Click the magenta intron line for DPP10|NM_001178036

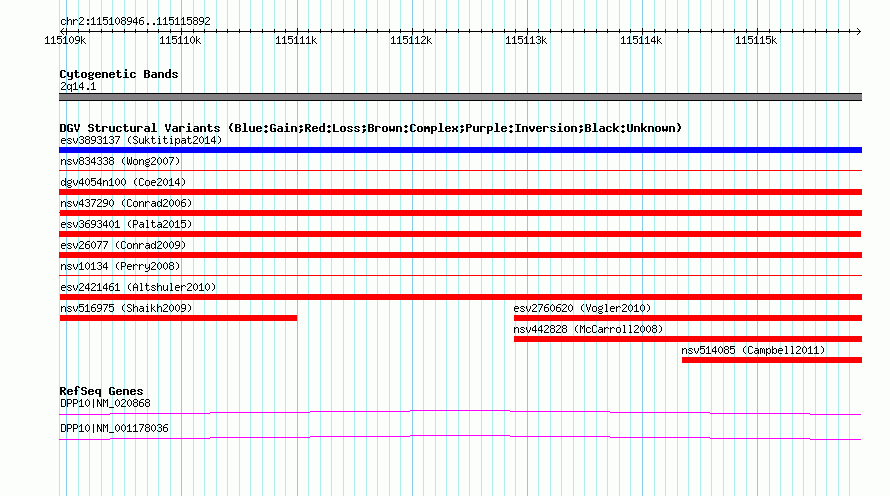tap(460, 437)
